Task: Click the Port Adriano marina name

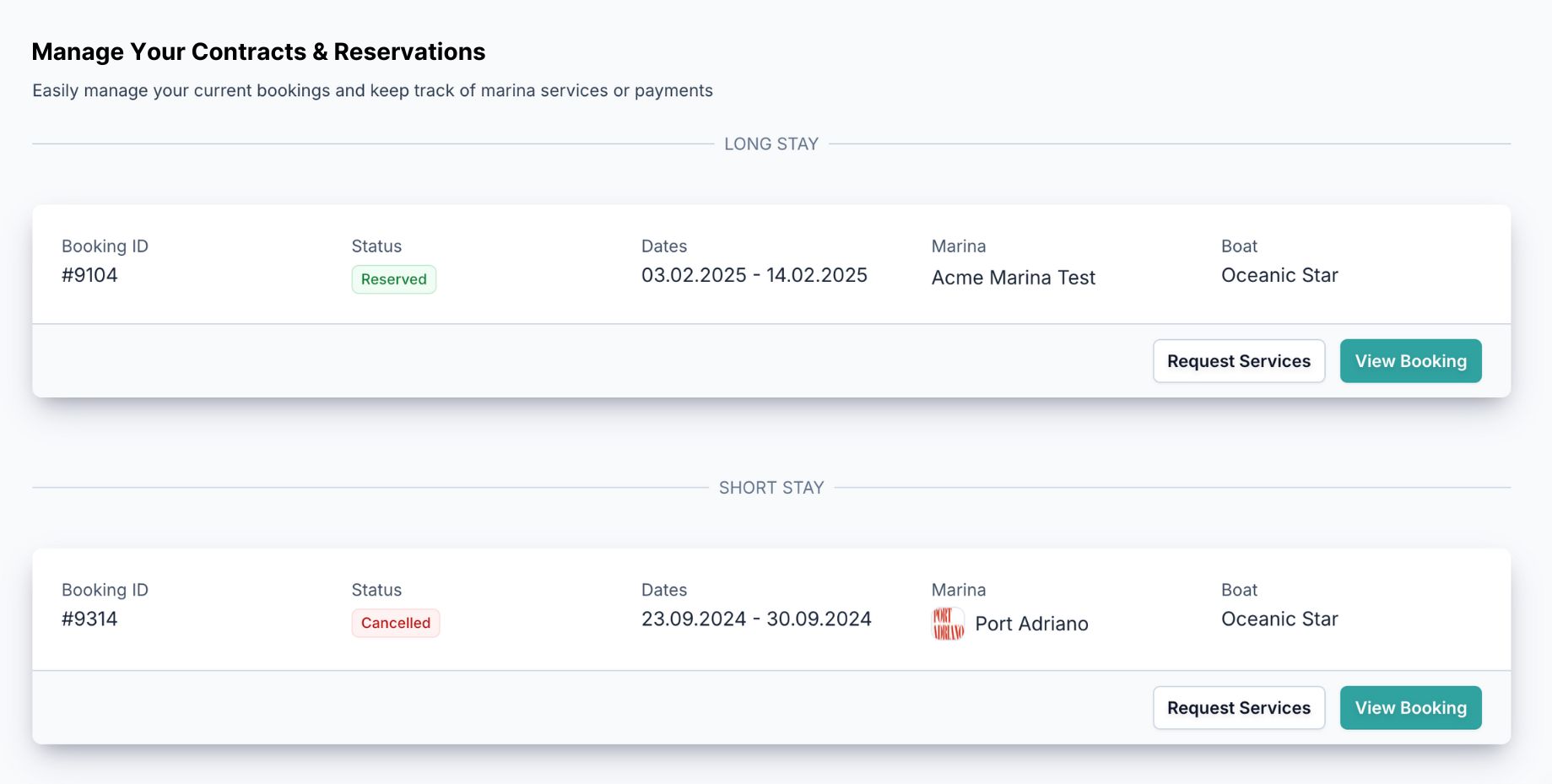Action: click(x=1031, y=624)
